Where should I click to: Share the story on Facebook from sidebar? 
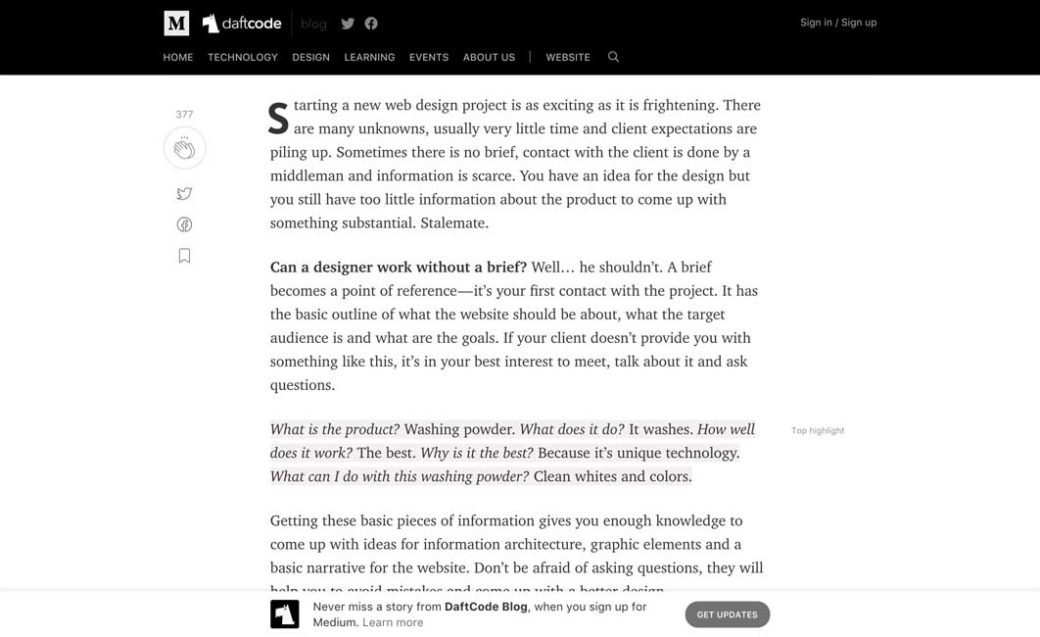tap(185, 225)
